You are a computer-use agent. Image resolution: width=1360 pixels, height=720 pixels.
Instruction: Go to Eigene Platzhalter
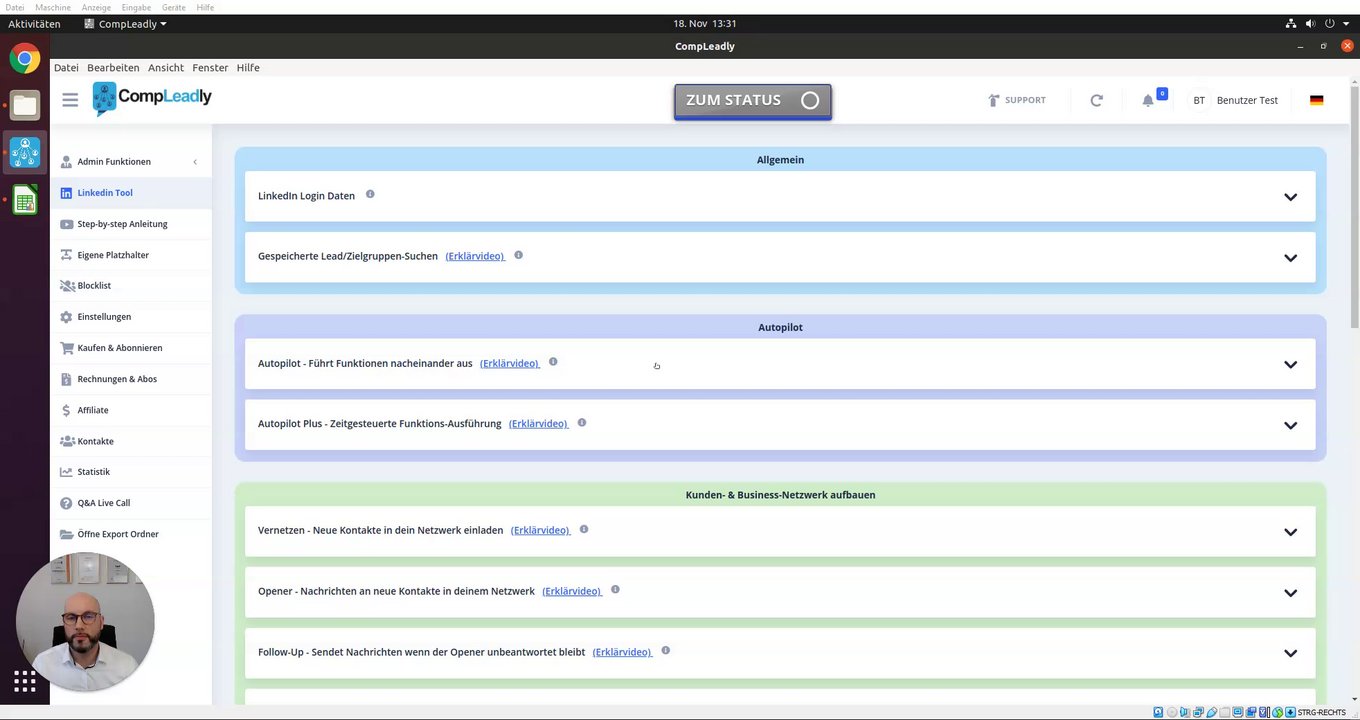pos(131,255)
